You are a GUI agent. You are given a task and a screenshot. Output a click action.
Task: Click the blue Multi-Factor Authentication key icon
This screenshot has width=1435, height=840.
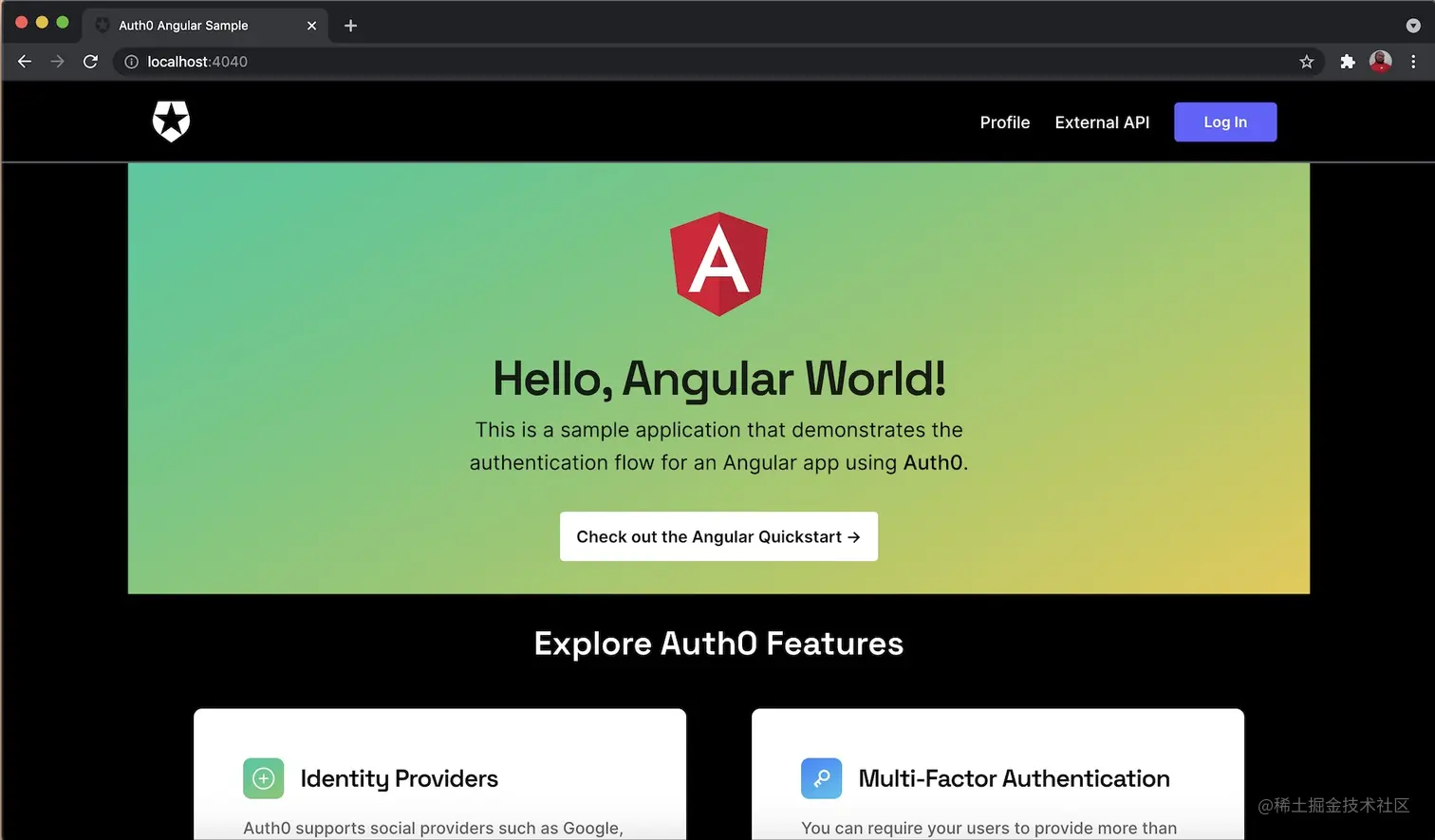coord(820,778)
